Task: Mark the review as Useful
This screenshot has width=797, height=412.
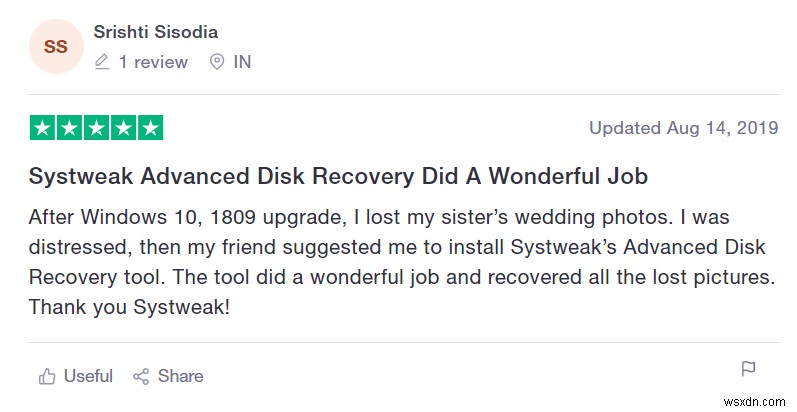Action: point(88,377)
